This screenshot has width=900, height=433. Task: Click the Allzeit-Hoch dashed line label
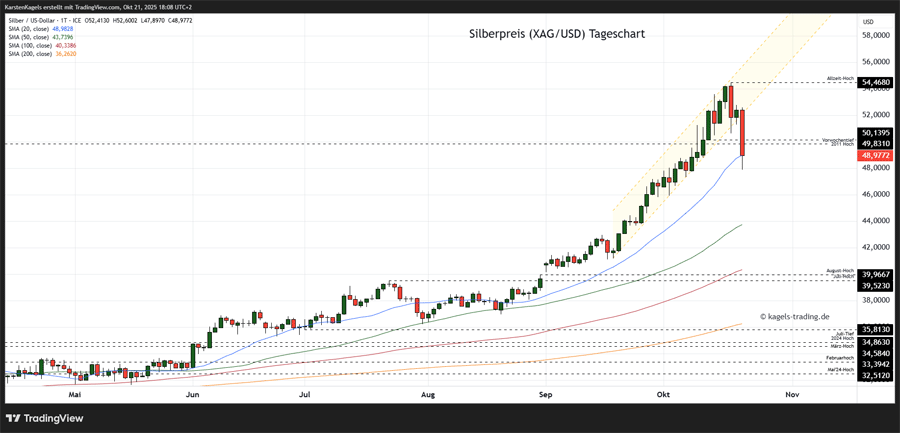coord(839,78)
